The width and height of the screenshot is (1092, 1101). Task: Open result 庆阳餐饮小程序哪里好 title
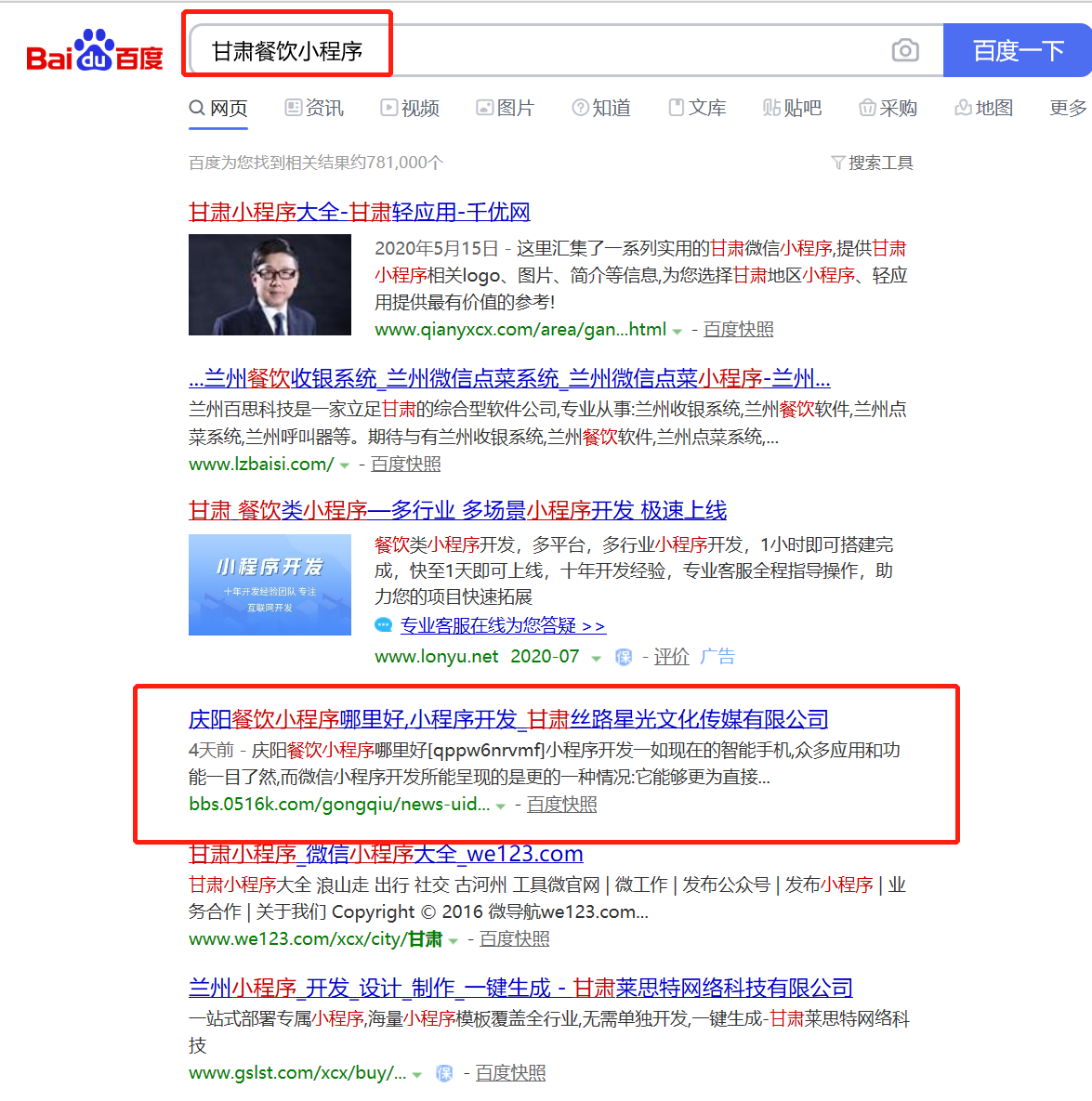508,719
